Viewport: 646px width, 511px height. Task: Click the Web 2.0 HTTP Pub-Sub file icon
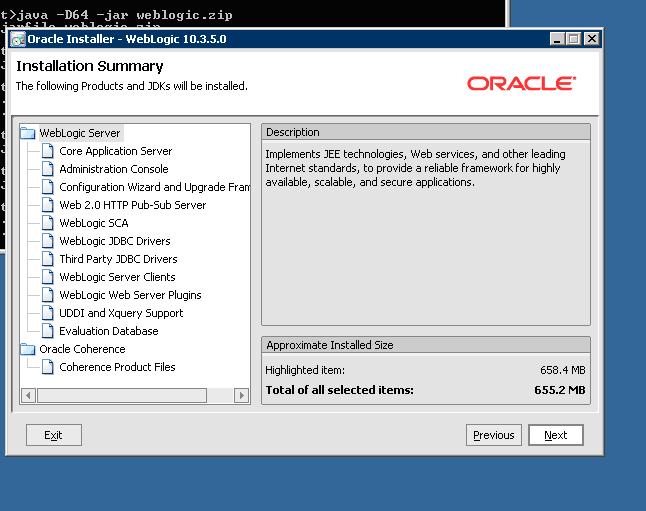[x=47, y=205]
